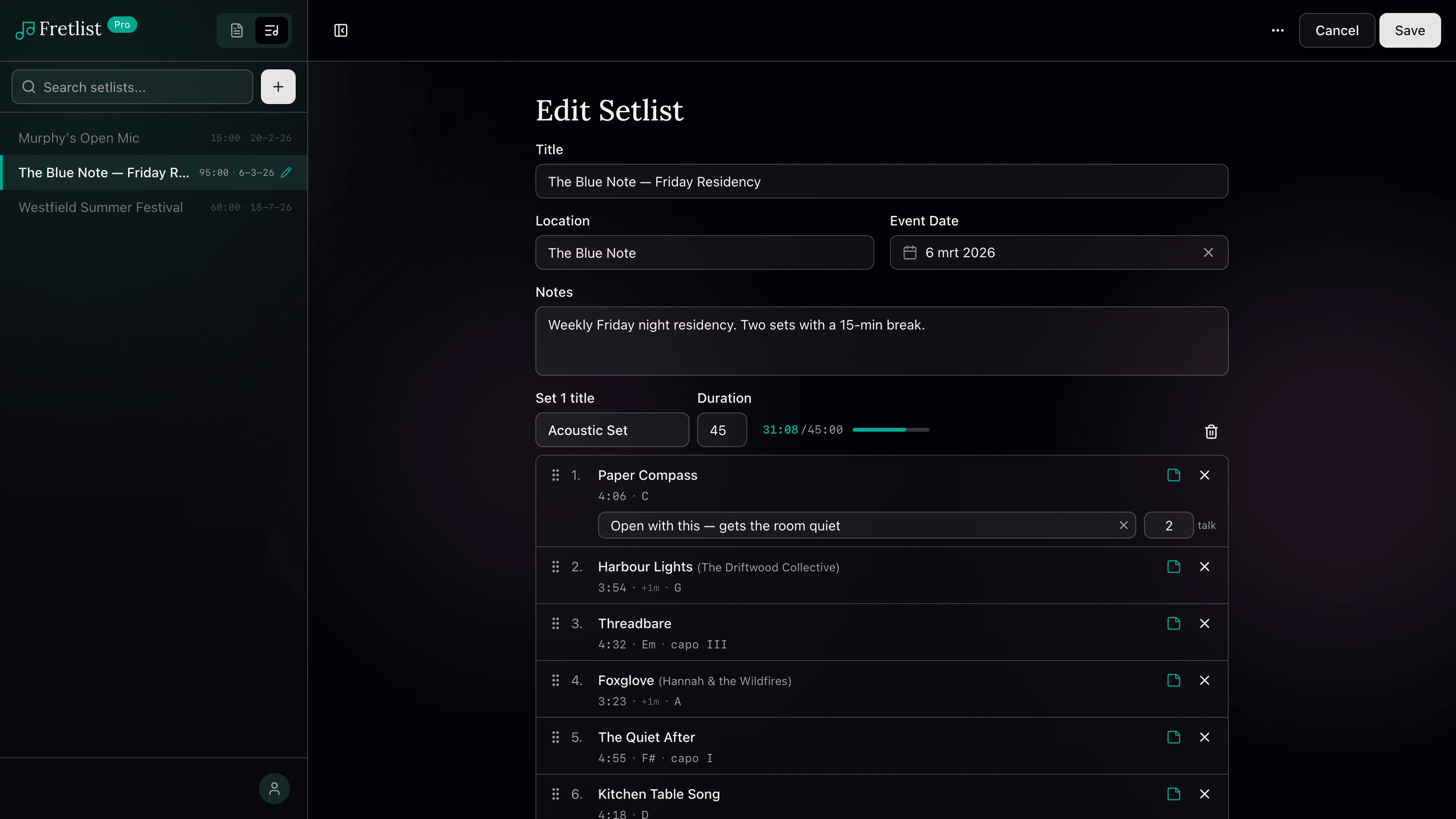Remove Harbour Lights from the set
Viewport: 1456px width, 819px height.
click(1205, 566)
